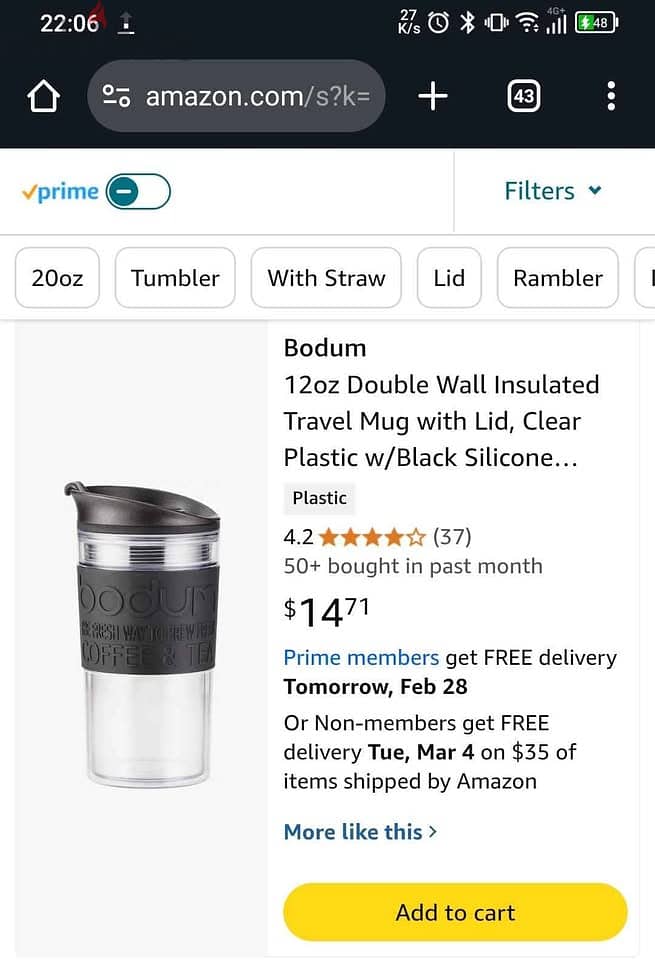Image resolution: width=655 pixels, height=960 pixels.
Task: Disable the Prime filter toggle
Action: [x=139, y=190]
